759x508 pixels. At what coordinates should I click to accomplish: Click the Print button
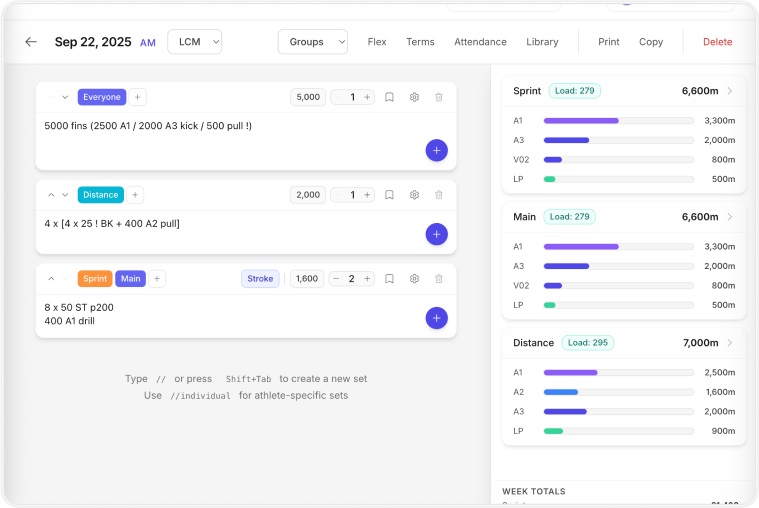pos(608,42)
